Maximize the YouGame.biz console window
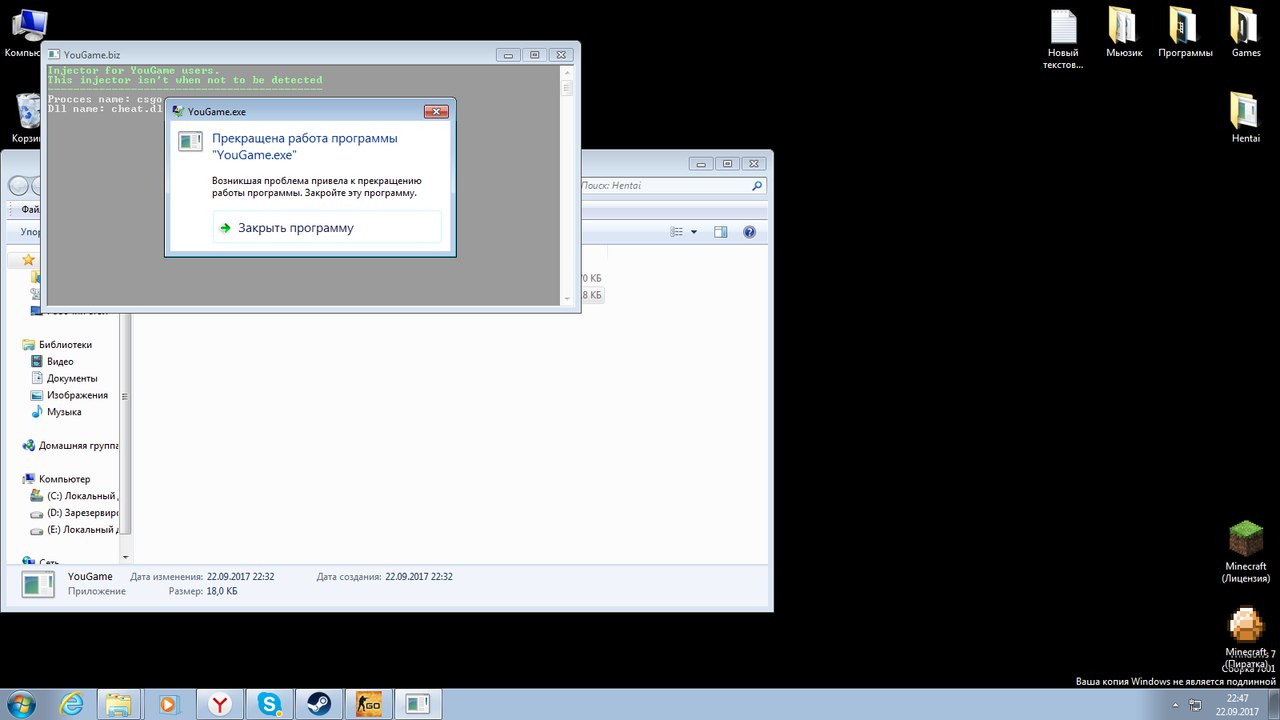Viewport: 1280px width, 720px height. tap(535, 55)
